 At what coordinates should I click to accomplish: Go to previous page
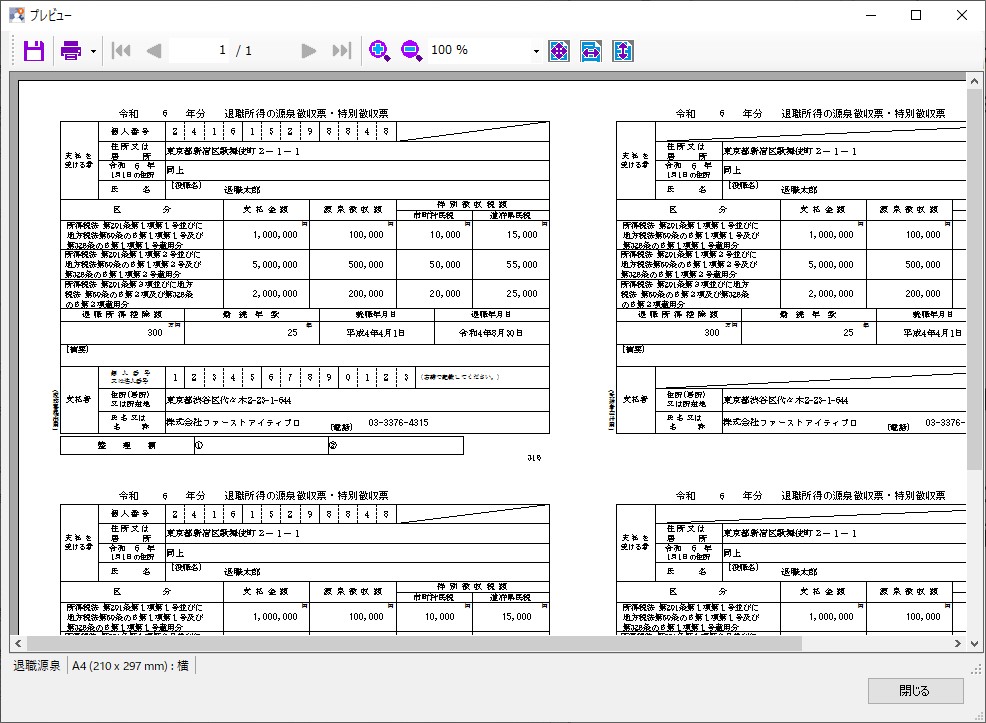154,50
